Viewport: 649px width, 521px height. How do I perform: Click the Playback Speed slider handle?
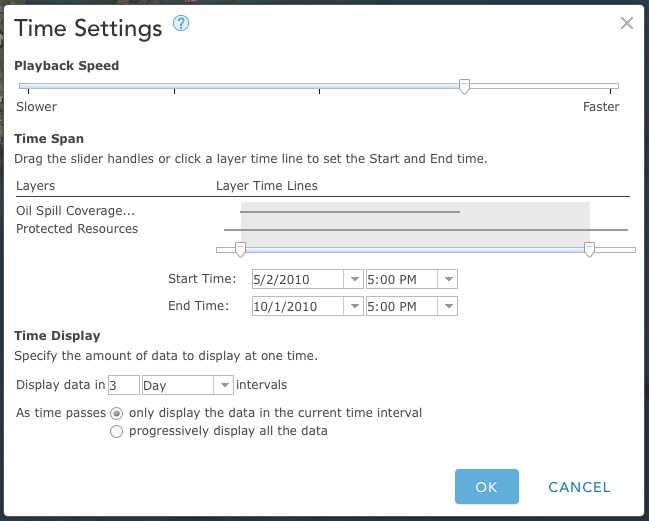[x=464, y=87]
